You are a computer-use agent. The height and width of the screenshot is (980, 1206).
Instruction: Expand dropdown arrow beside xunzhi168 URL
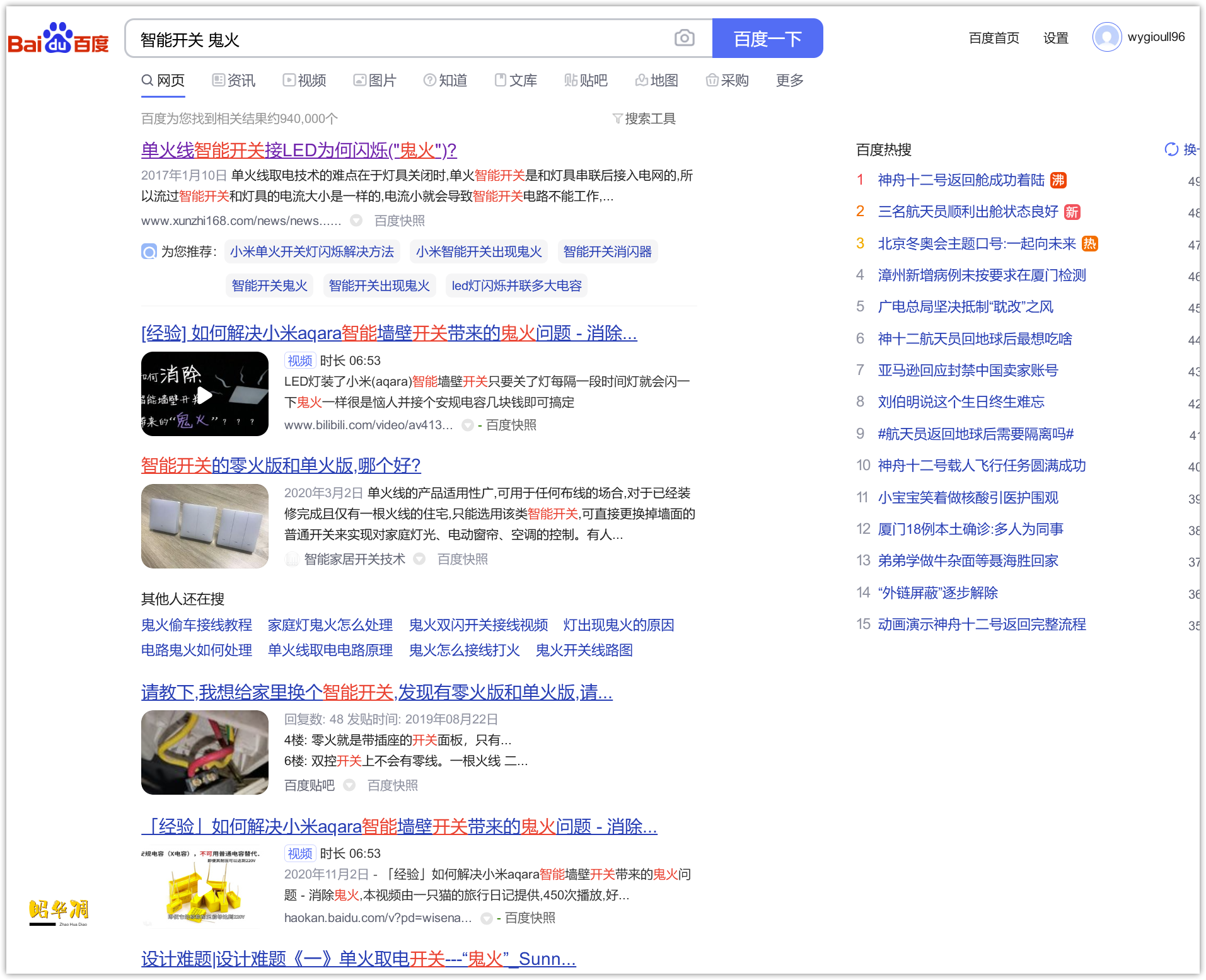tap(356, 221)
